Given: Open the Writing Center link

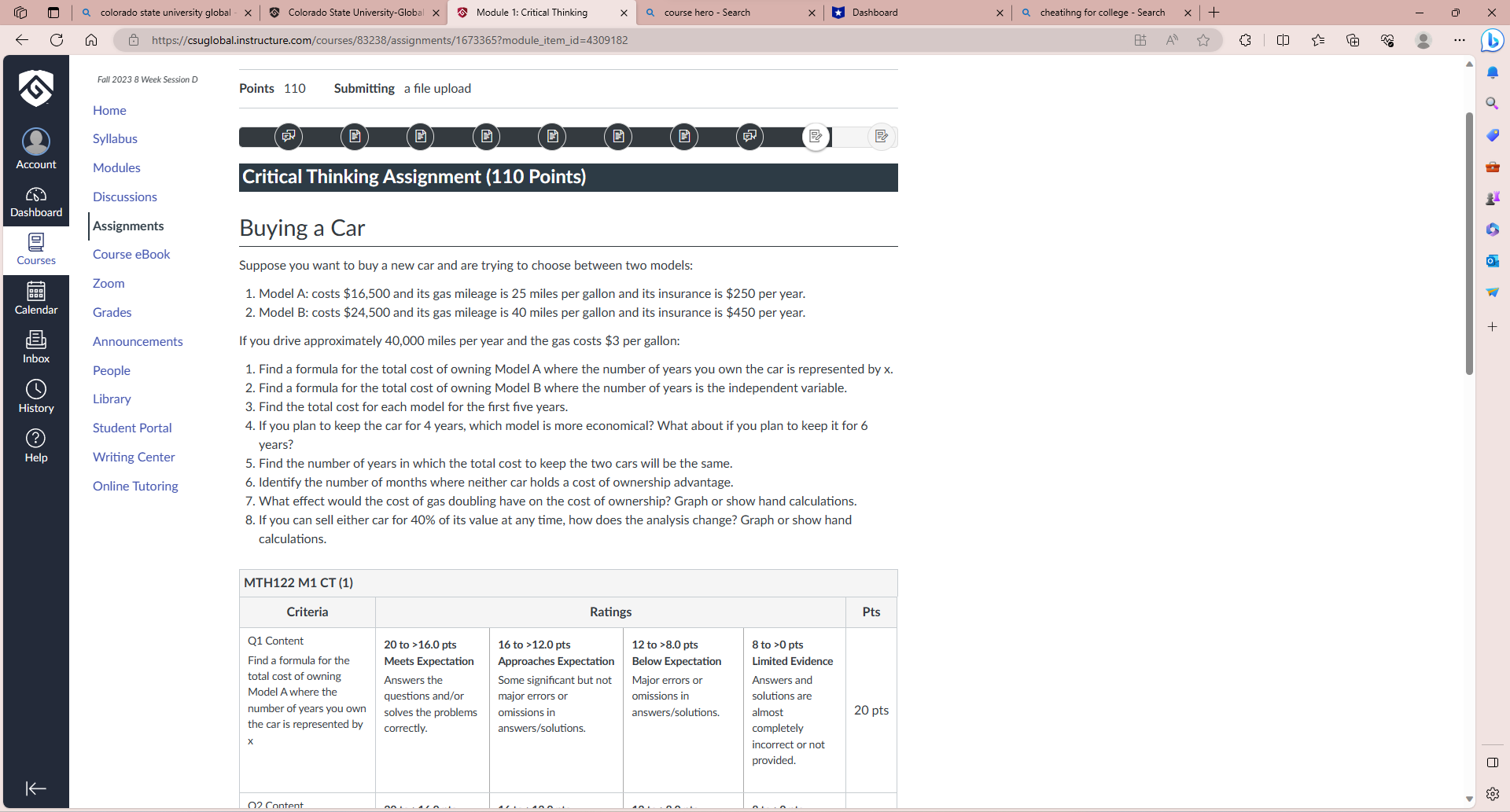Looking at the screenshot, I should click(133, 457).
